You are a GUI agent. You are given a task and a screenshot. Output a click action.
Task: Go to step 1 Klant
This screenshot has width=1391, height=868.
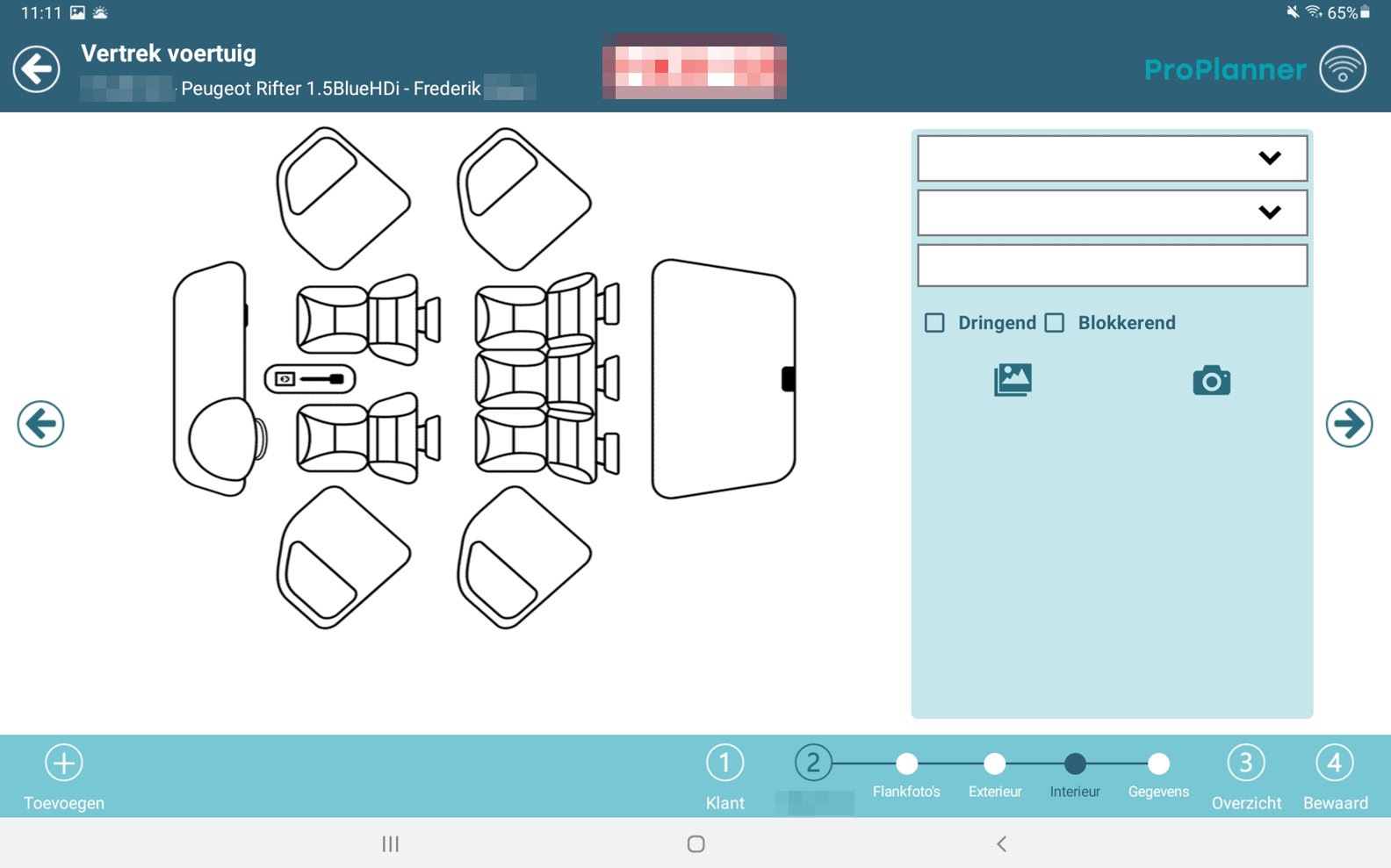click(724, 778)
